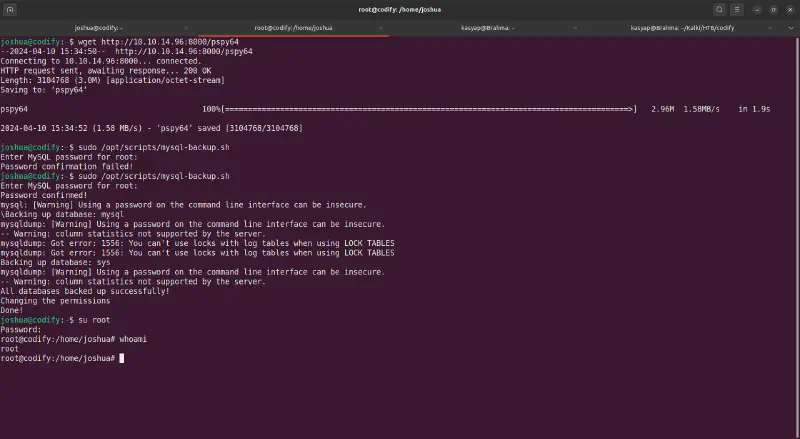Click the search icon in title bar
Image resolution: width=800 pixels, height=439 pixels.
click(718, 9)
